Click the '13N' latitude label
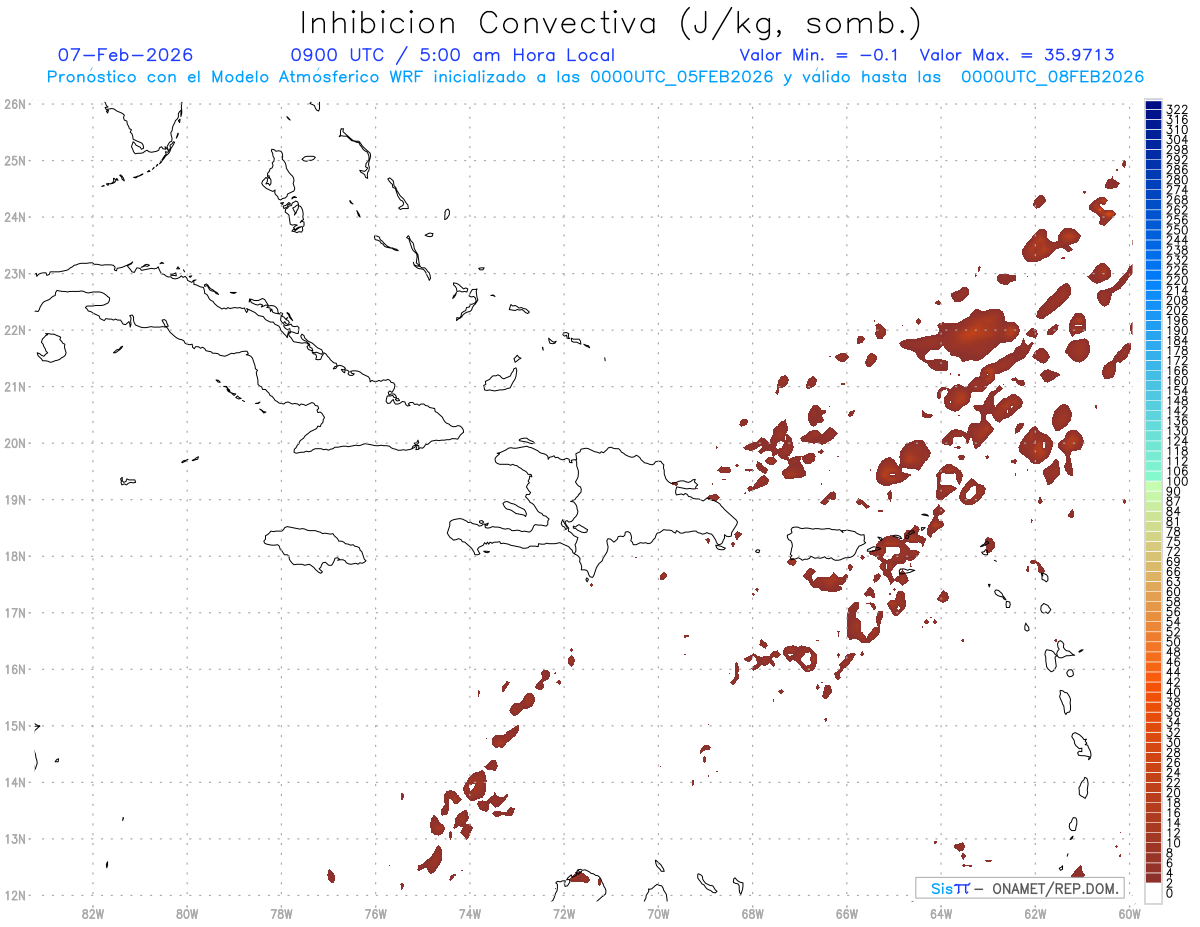1200x927 pixels. point(14,839)
